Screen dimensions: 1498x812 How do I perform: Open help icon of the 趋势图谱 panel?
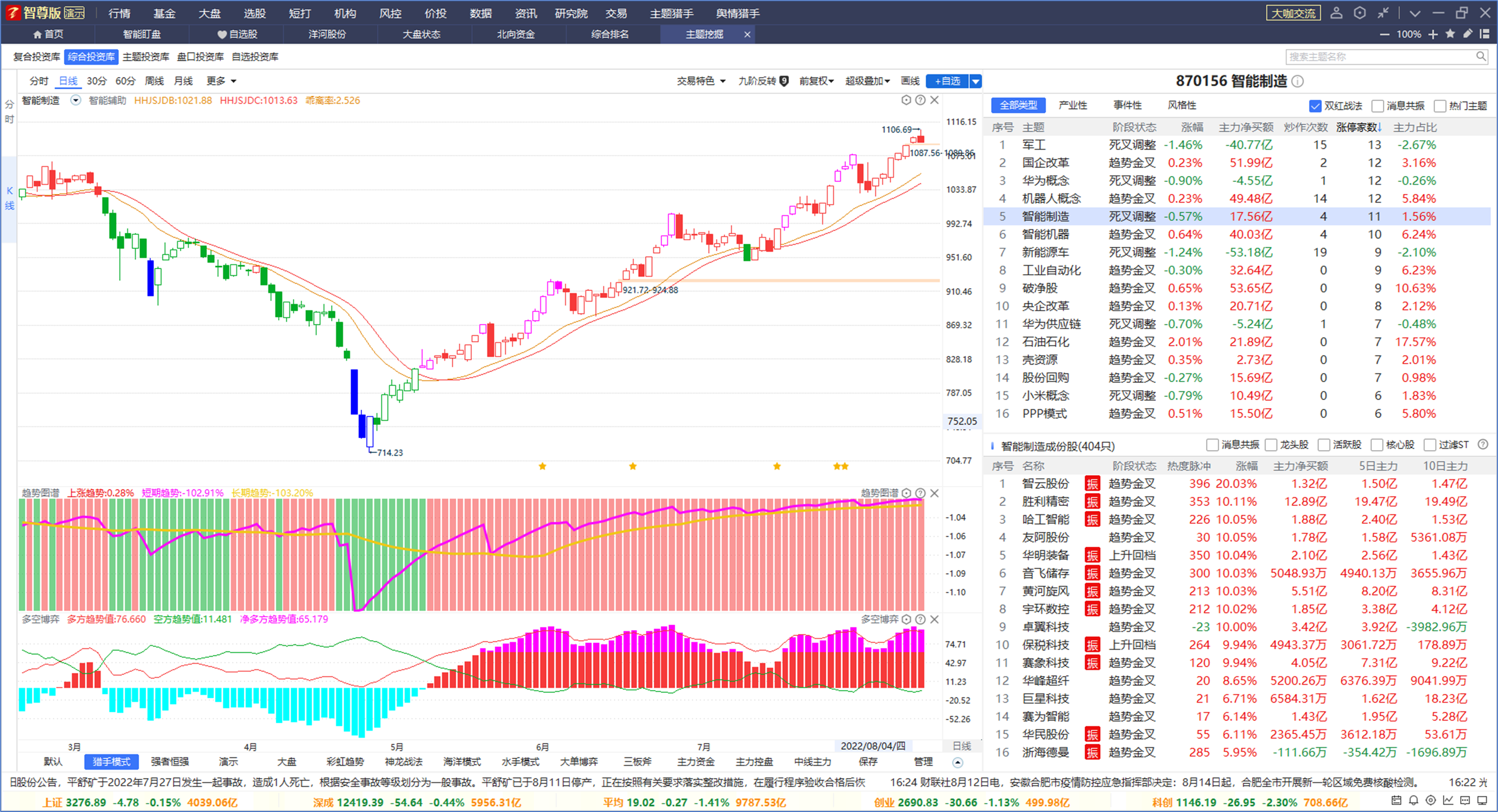[920, 493]
